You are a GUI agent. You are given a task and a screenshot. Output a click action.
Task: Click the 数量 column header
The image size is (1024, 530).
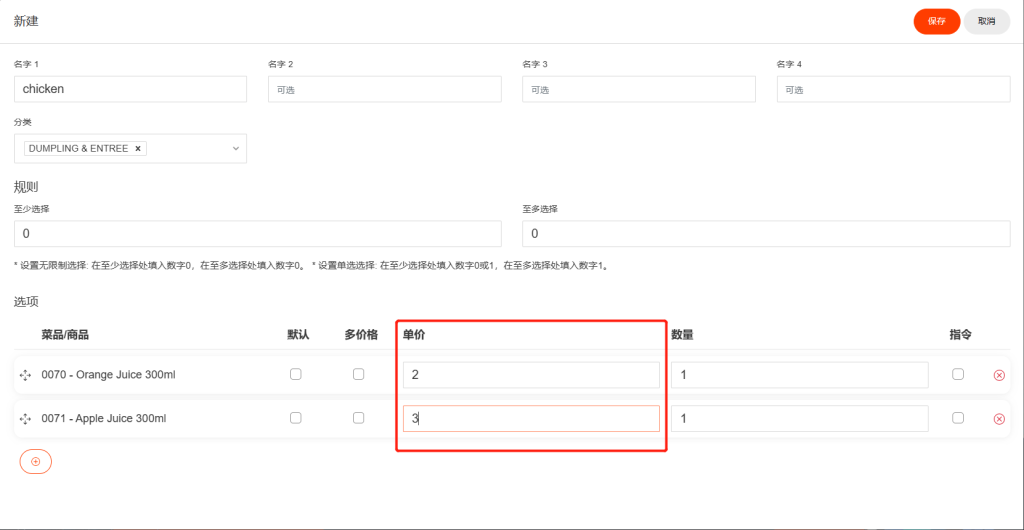[682, 335]
